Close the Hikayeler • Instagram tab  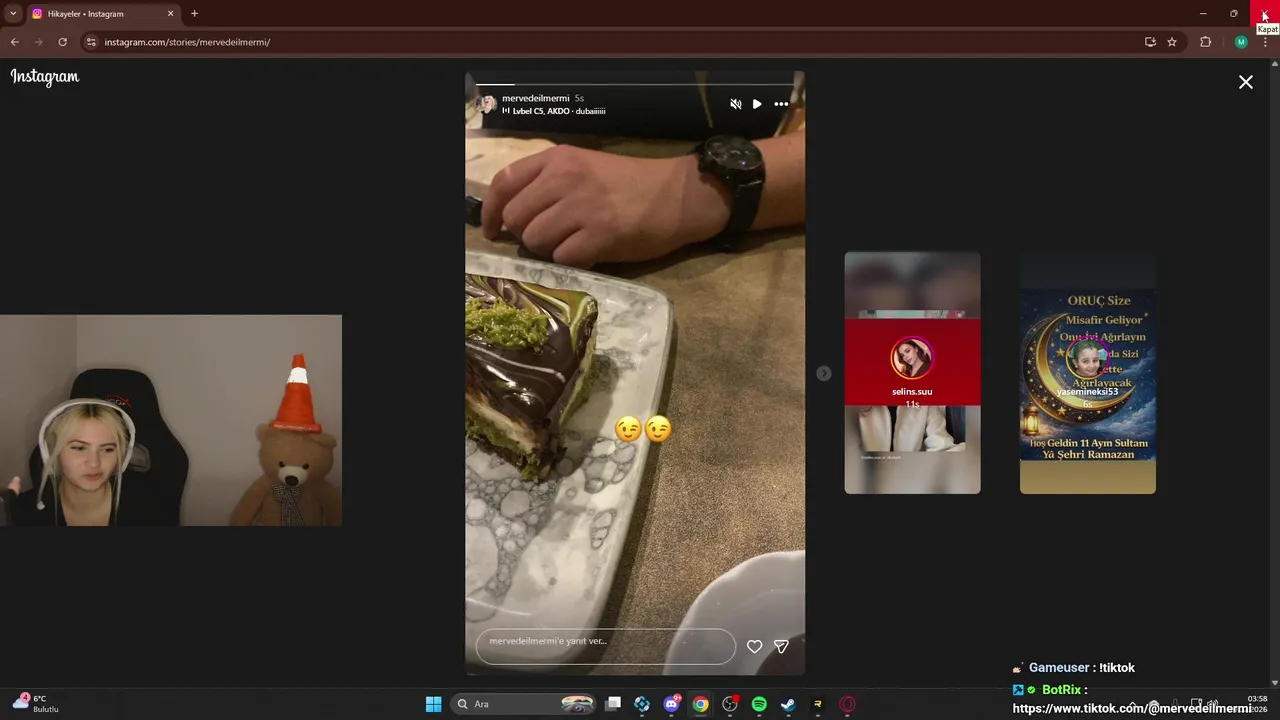[x=170, y=14]
